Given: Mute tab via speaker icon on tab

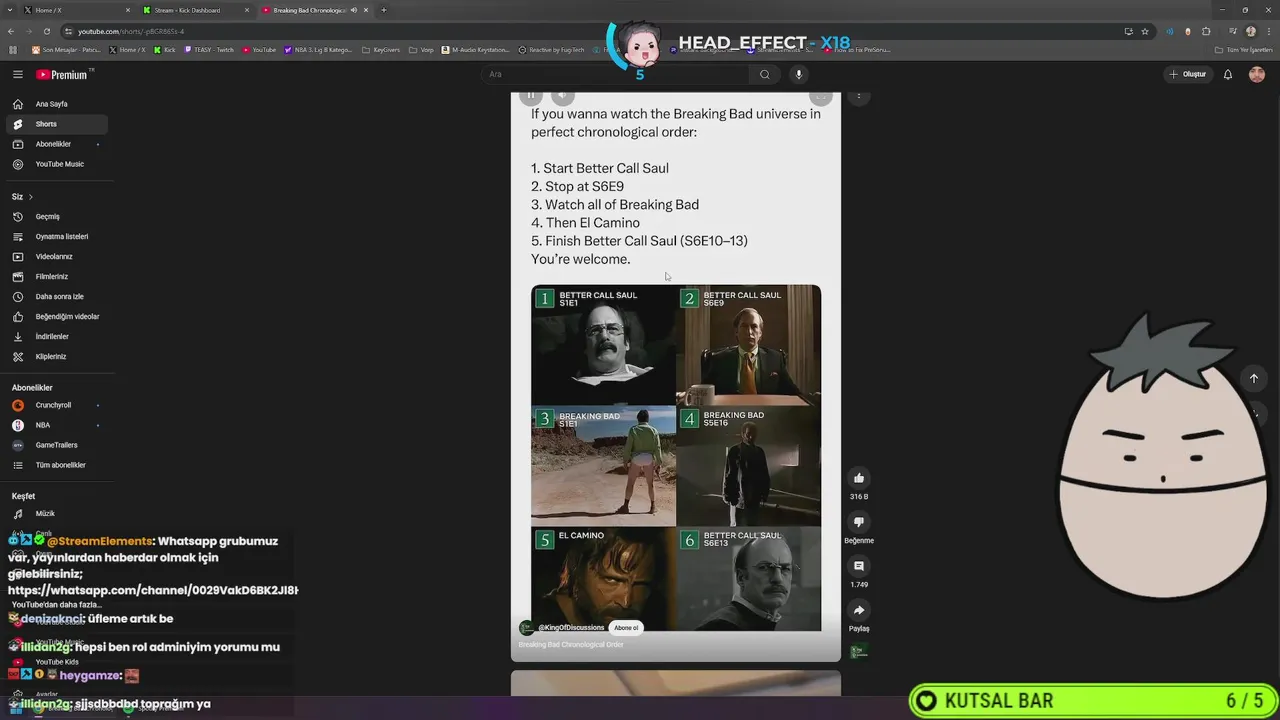Looking at the screenshot, I should 353,10.
